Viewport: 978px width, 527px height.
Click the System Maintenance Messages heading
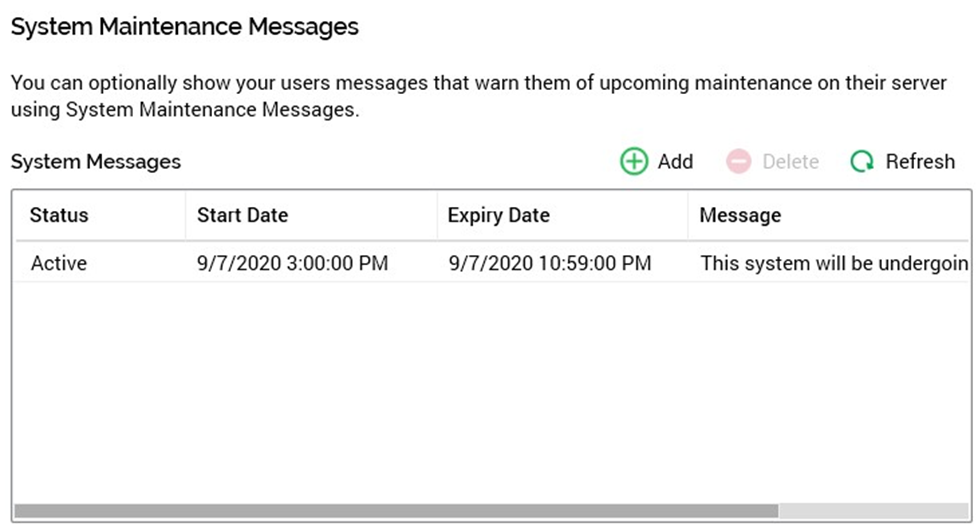184,27
